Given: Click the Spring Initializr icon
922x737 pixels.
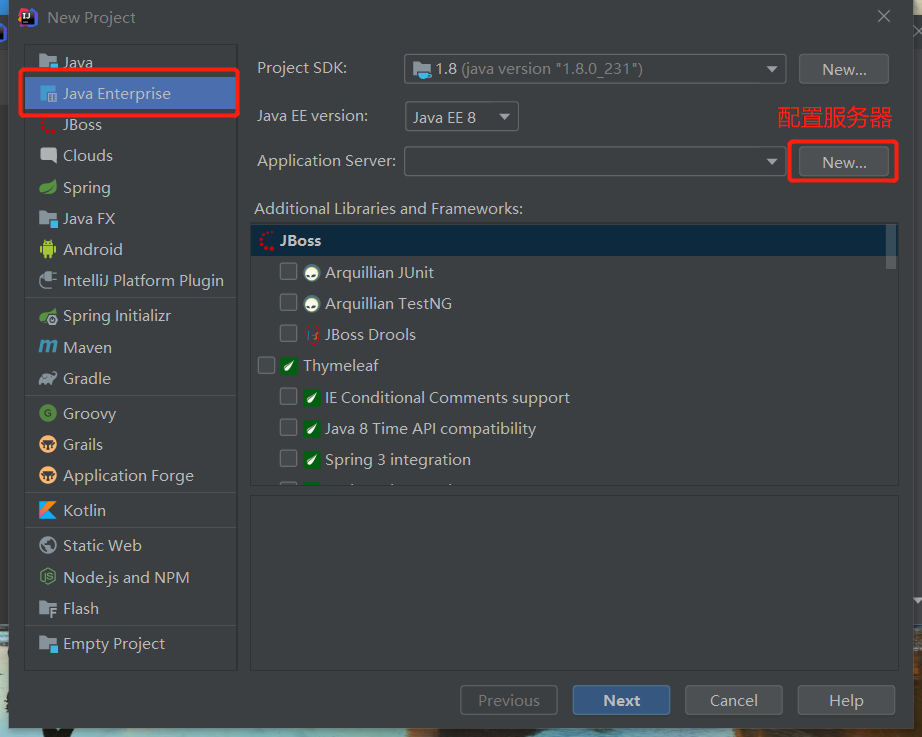Looking at the screenshot, I should tap(48, 316).
